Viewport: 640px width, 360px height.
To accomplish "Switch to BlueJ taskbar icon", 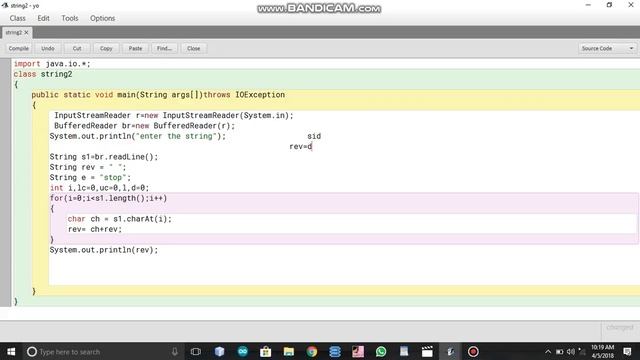I will click(450, 351).
